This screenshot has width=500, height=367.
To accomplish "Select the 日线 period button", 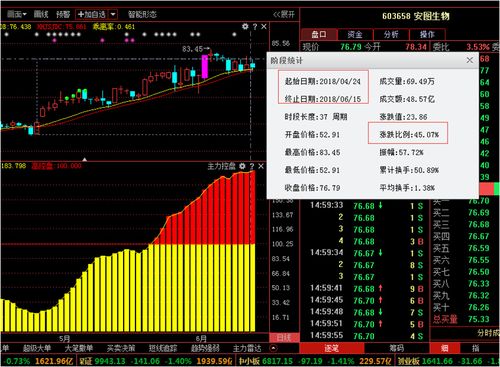I will tap(284, 338).
